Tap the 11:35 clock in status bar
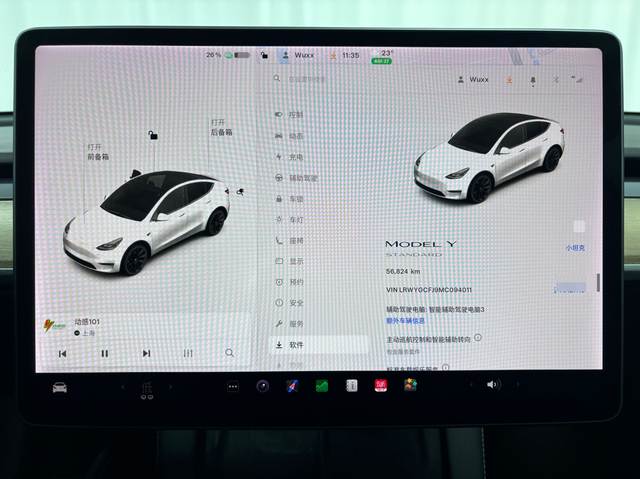Screen dimensions: 640x479 pyautogui.click(x=350, y=55)
